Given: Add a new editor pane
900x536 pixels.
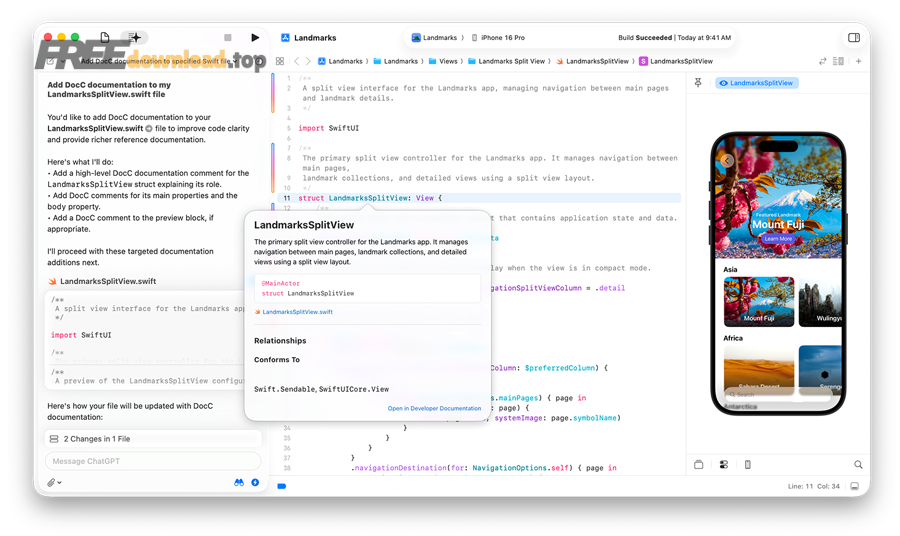Looking at the screenshot, I should pyautogui.click(x=859, y=61).
